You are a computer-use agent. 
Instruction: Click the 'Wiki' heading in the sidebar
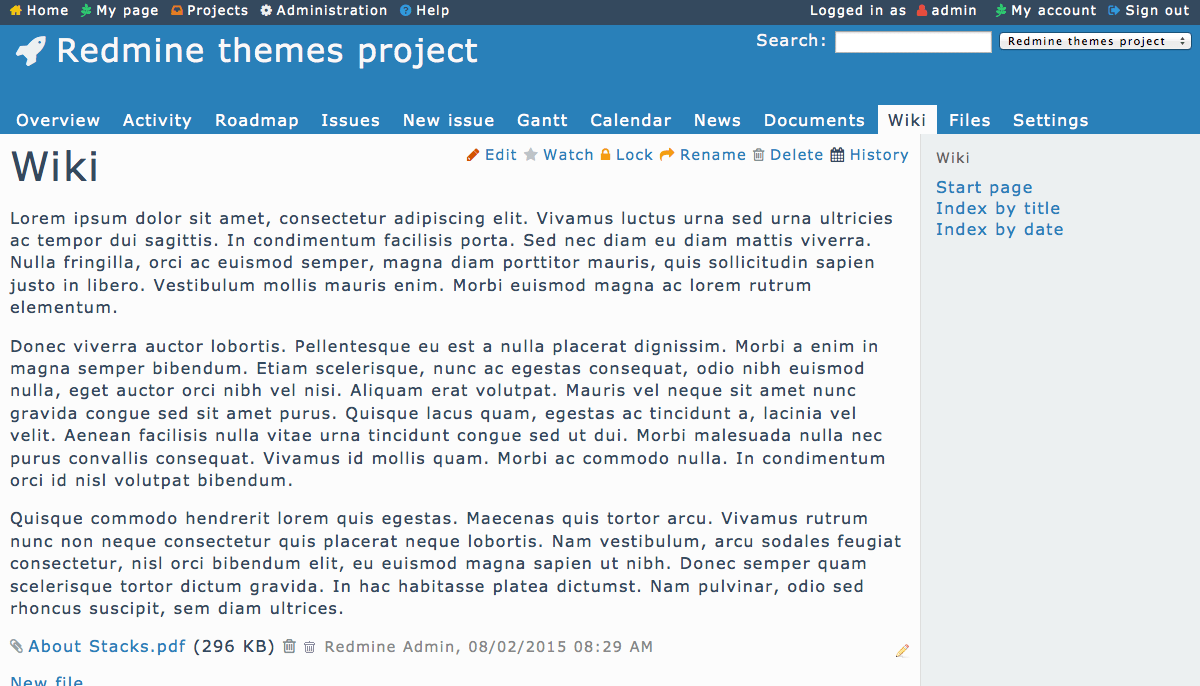click(x=953, y=158)
